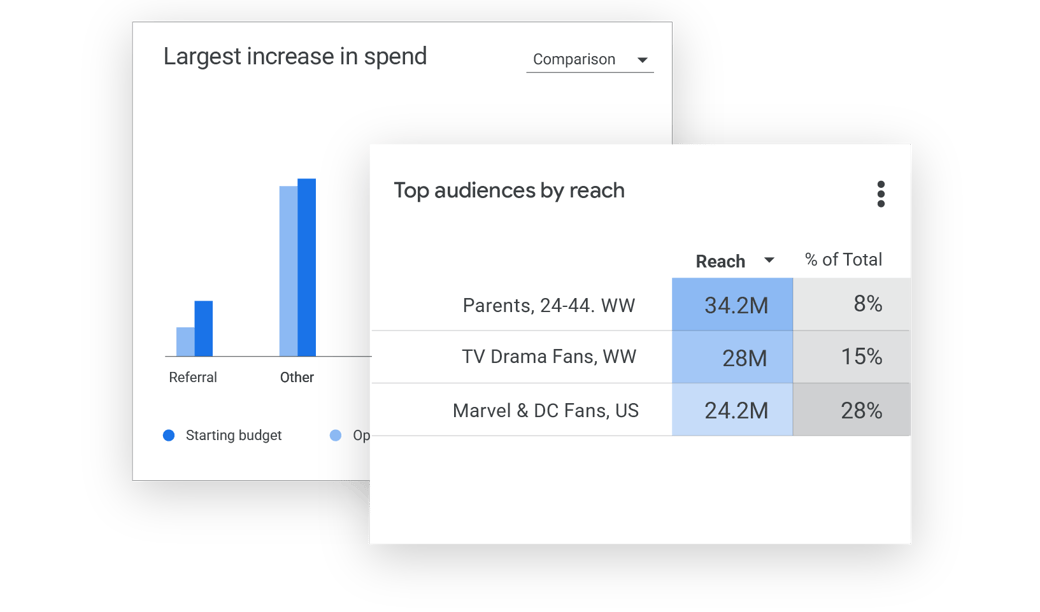
Task: Click the Top audiences by reach title
Action: click(x=511, y=190)
